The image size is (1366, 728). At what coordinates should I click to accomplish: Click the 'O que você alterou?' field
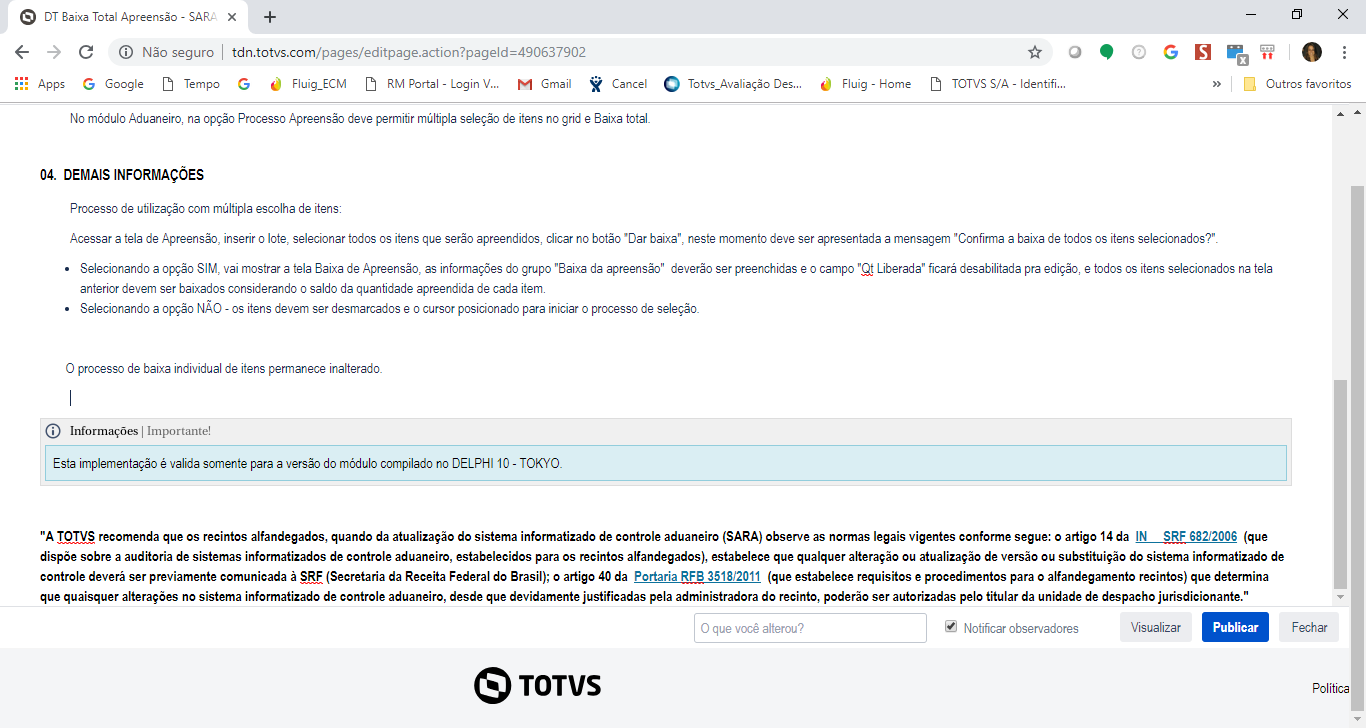tap(810, 628)
